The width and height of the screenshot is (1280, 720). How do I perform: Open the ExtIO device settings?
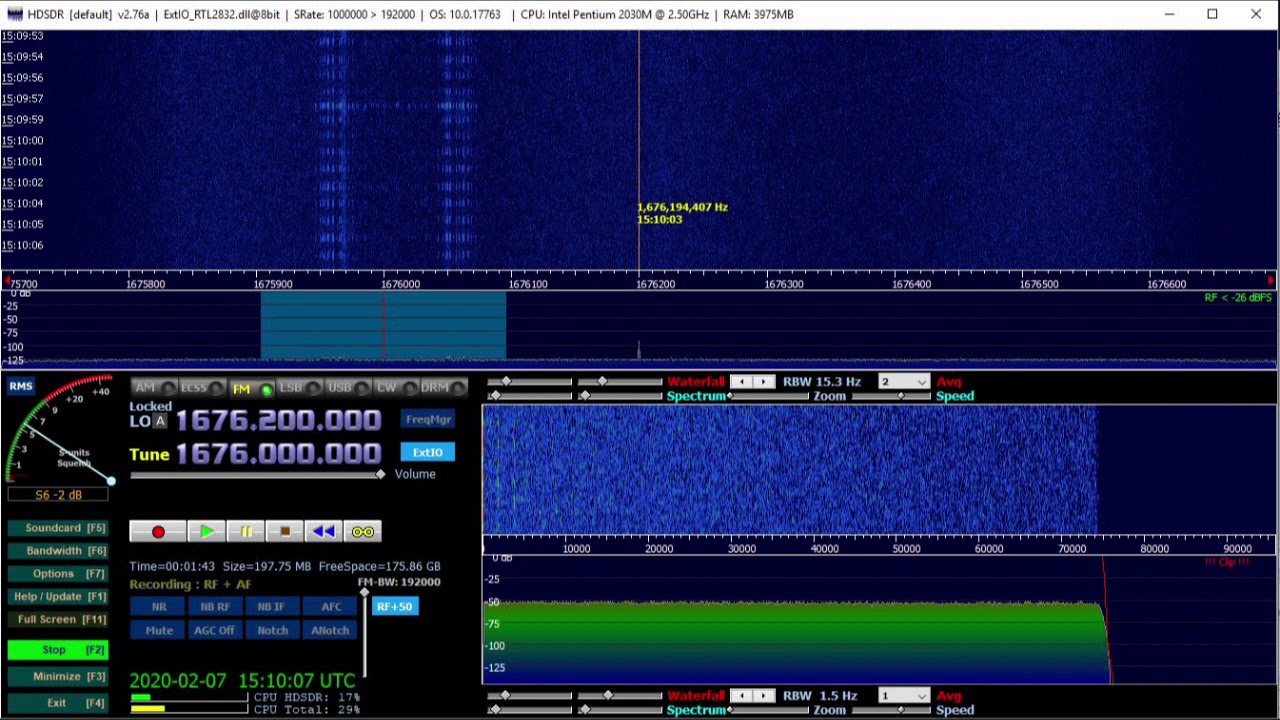[x=428, y=453]
